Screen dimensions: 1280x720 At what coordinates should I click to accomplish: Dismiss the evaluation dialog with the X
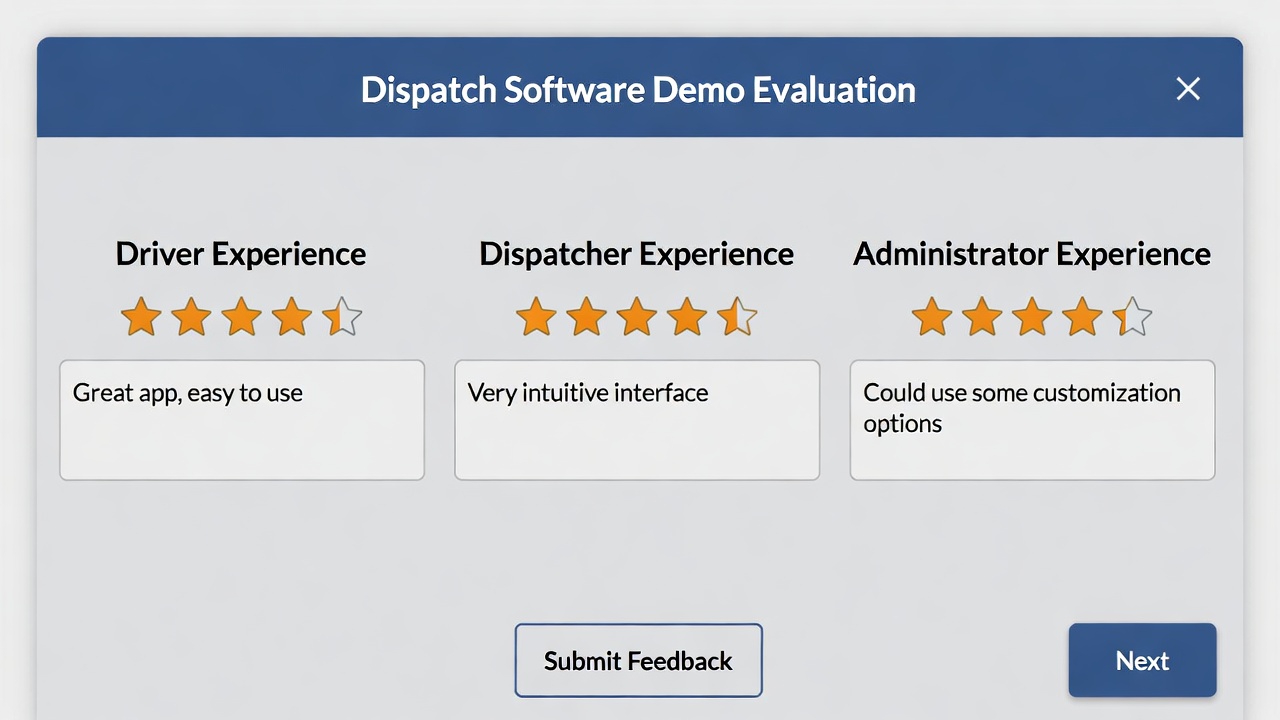point(1188,89)
